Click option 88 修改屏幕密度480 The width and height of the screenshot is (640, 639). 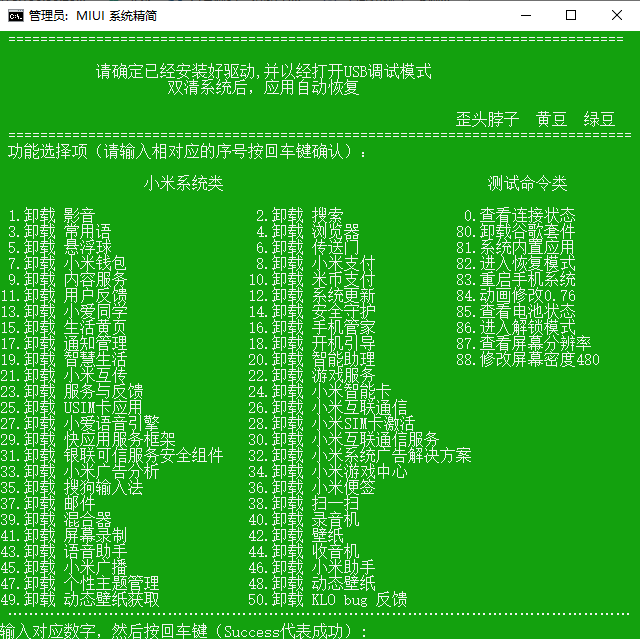528,360
